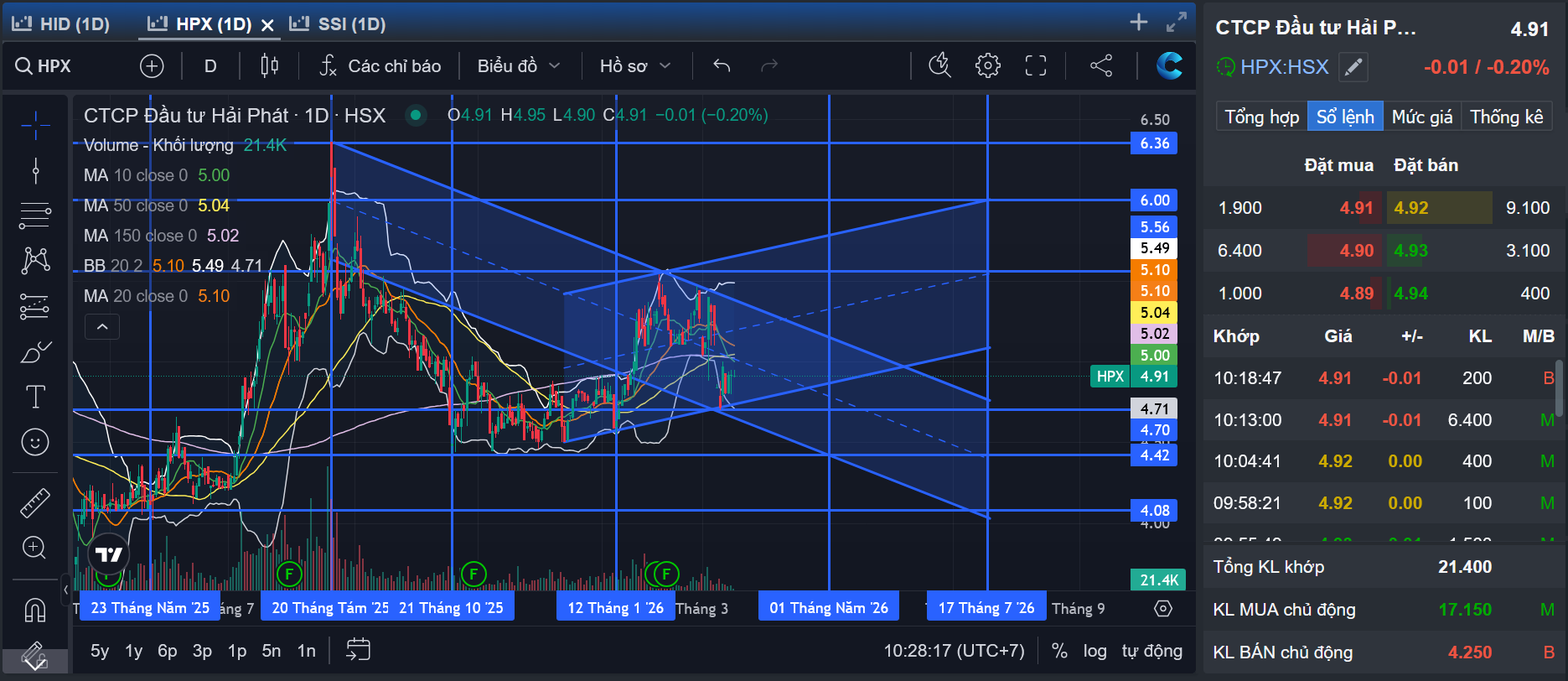Redo the chart action
This screenshot has height=681, width=1568.
click(x=768, y=66)
